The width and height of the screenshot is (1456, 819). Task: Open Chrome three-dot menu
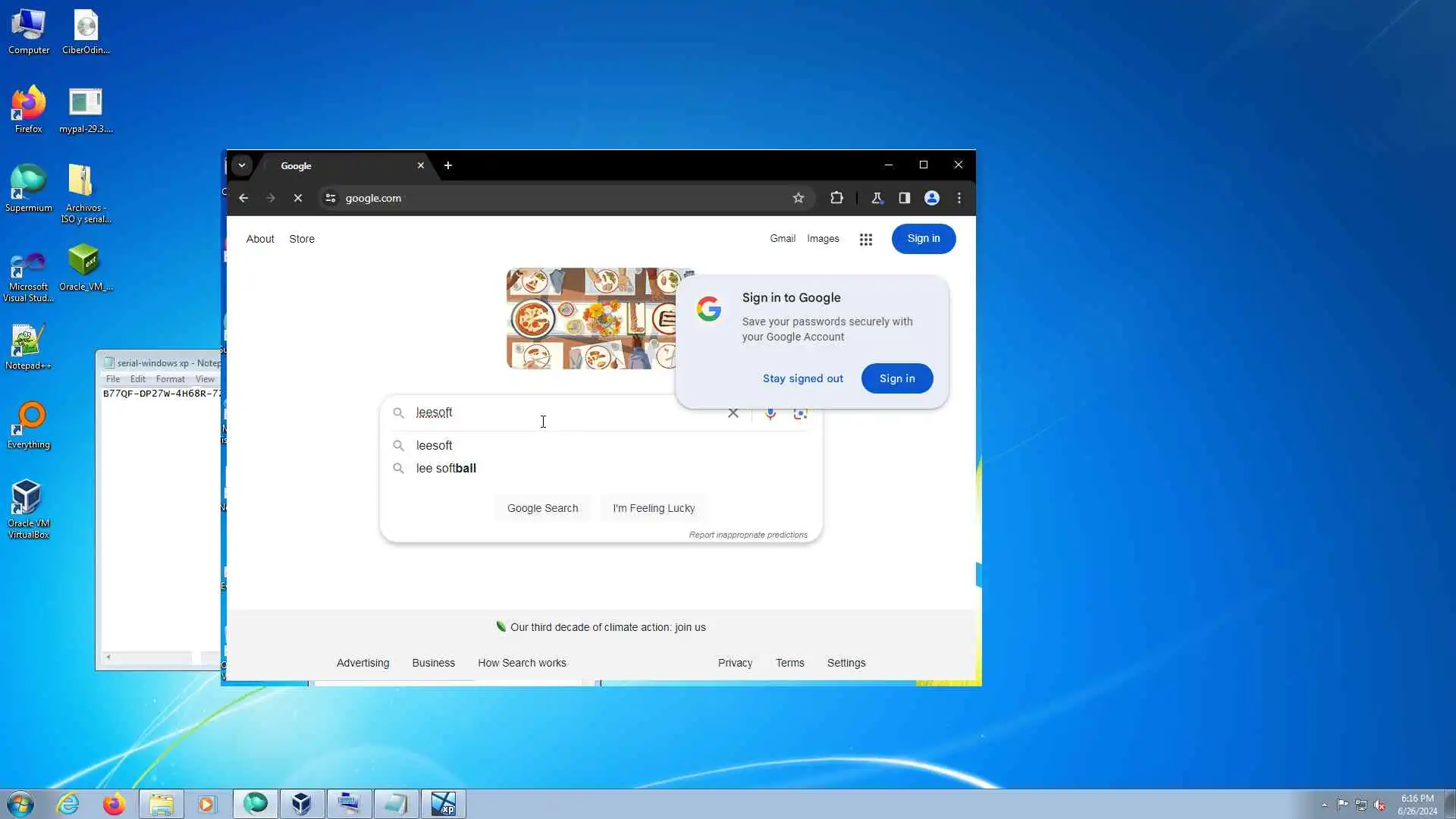tap(959, 198)
